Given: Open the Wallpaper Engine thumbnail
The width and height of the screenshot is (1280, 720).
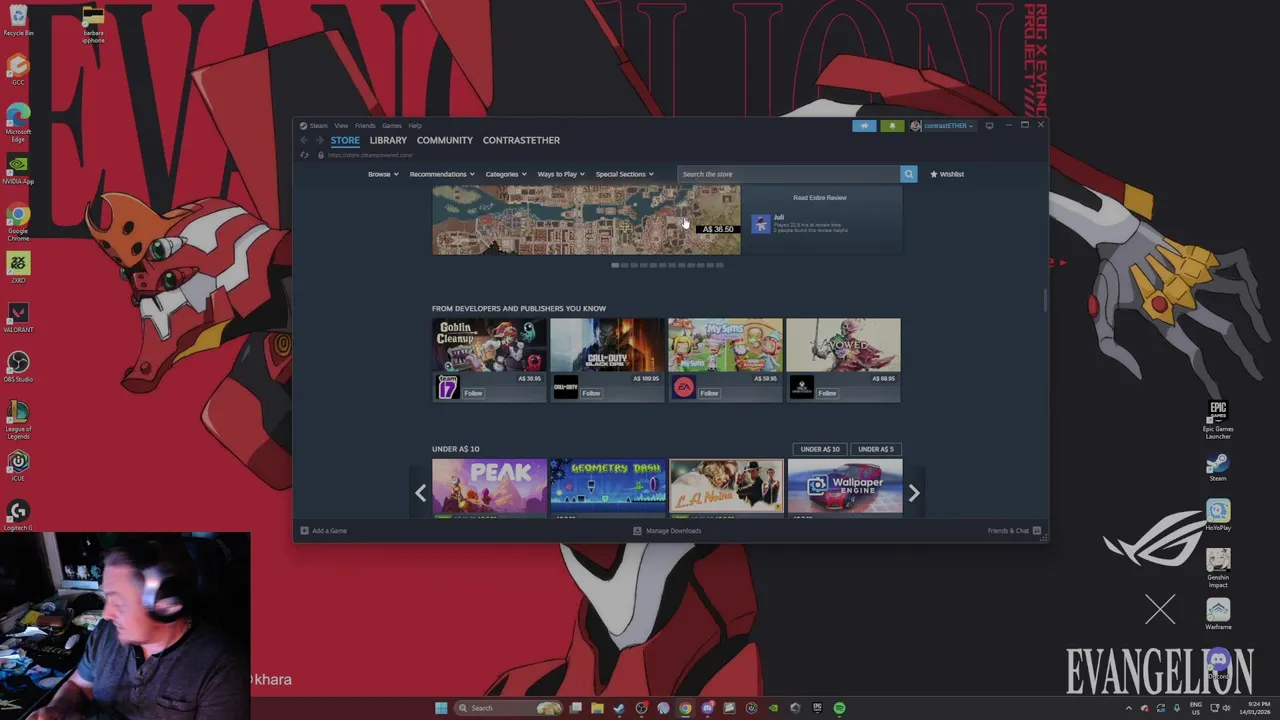Looking at the screenshot, I should coord(845,487).
